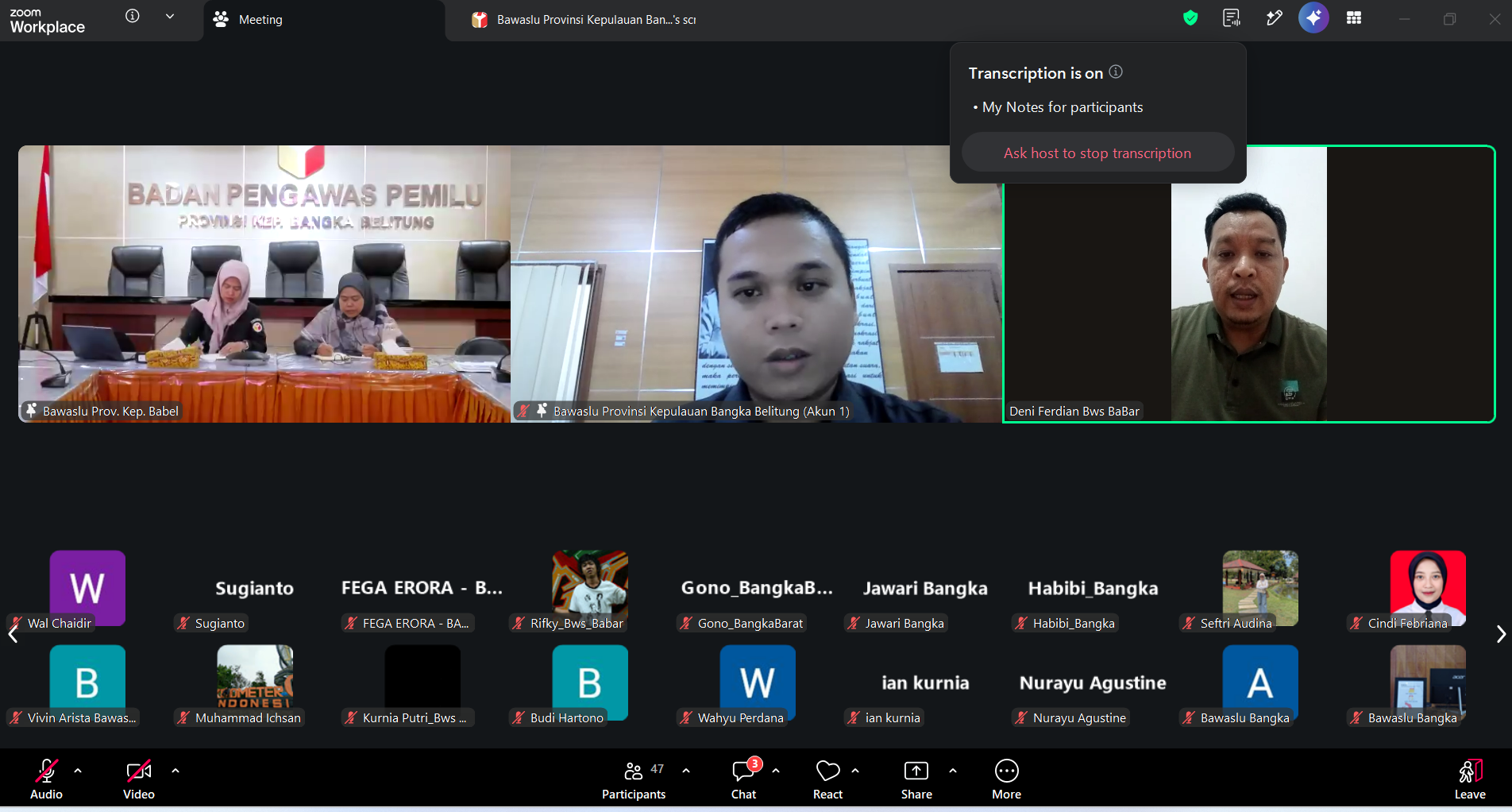Open the More options menu

1006,779
